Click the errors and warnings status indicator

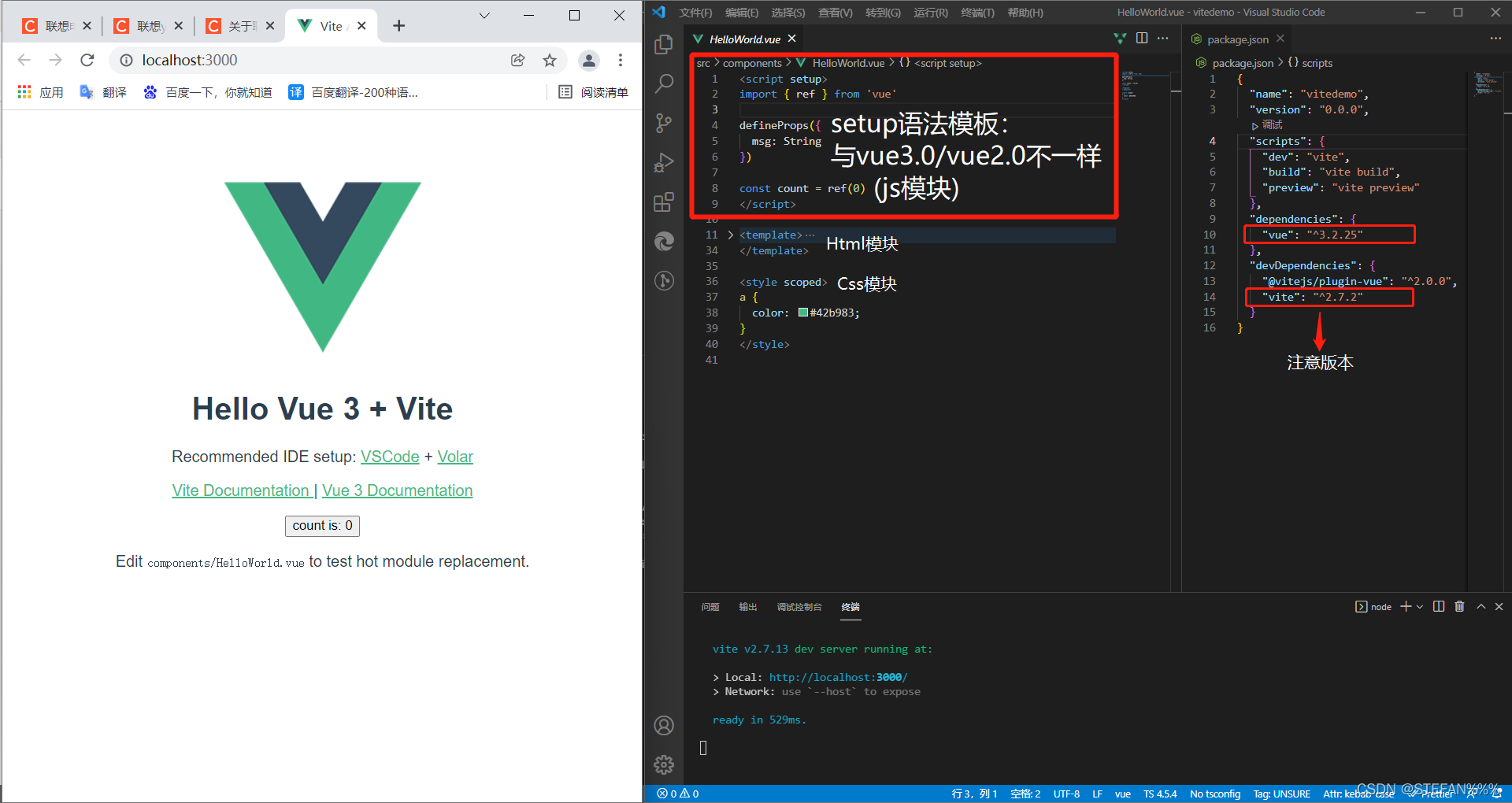coord(678,794)
